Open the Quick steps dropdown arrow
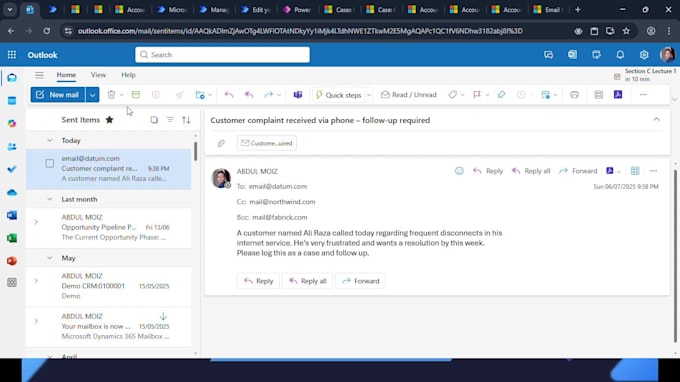This screenshot has width=680, height=382. [x=369, y=95]
